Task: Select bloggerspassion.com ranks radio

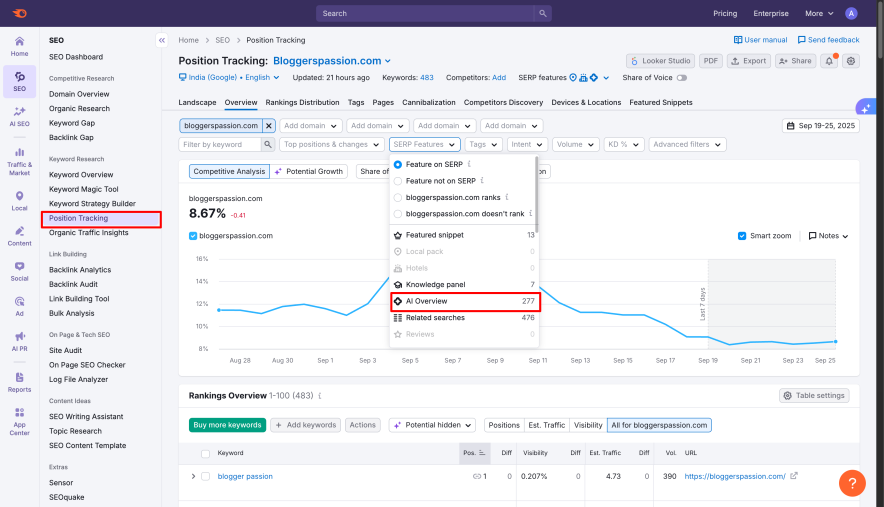Action: 397,197
